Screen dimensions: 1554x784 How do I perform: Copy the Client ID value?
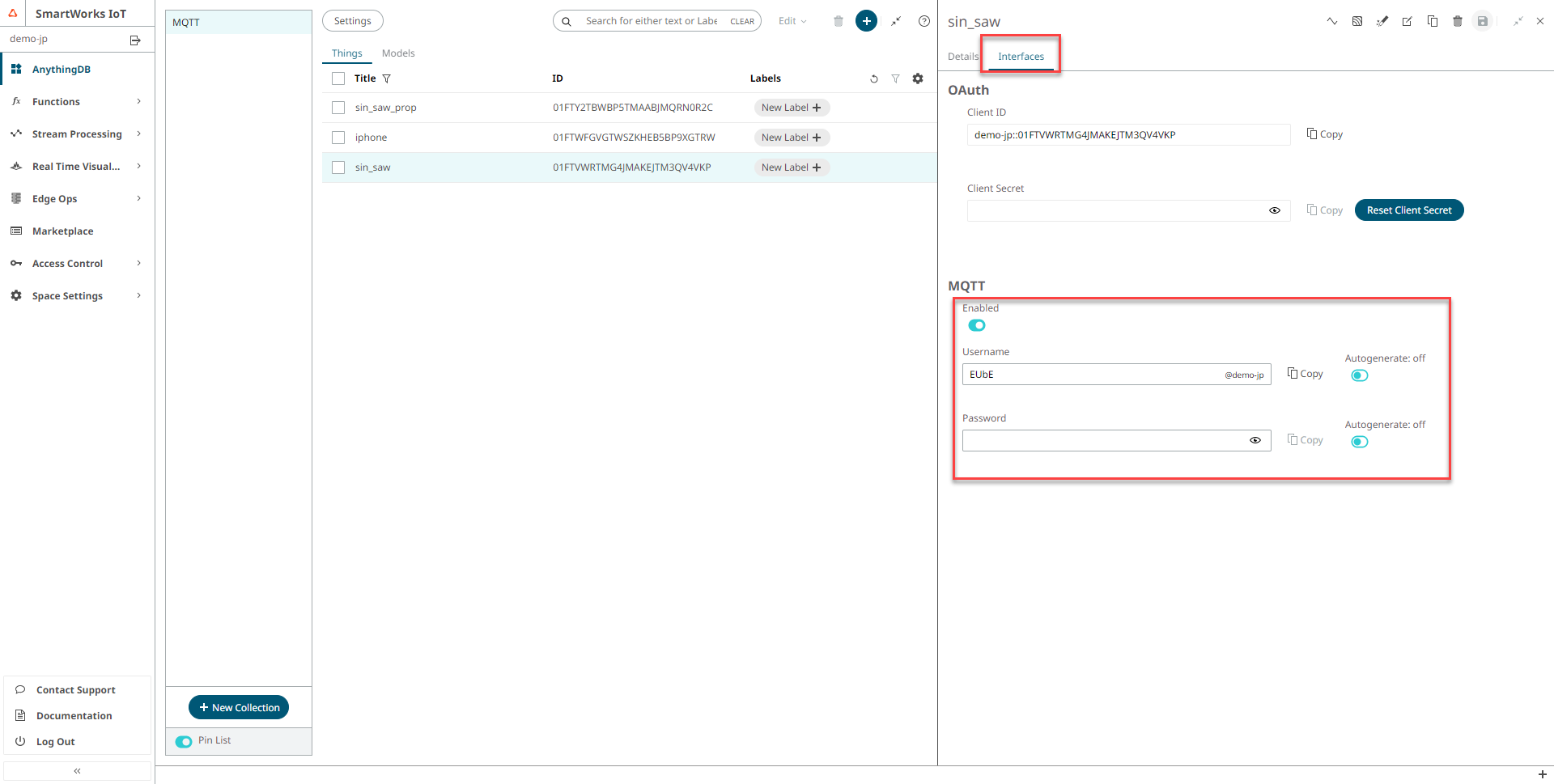[1324, 133]
